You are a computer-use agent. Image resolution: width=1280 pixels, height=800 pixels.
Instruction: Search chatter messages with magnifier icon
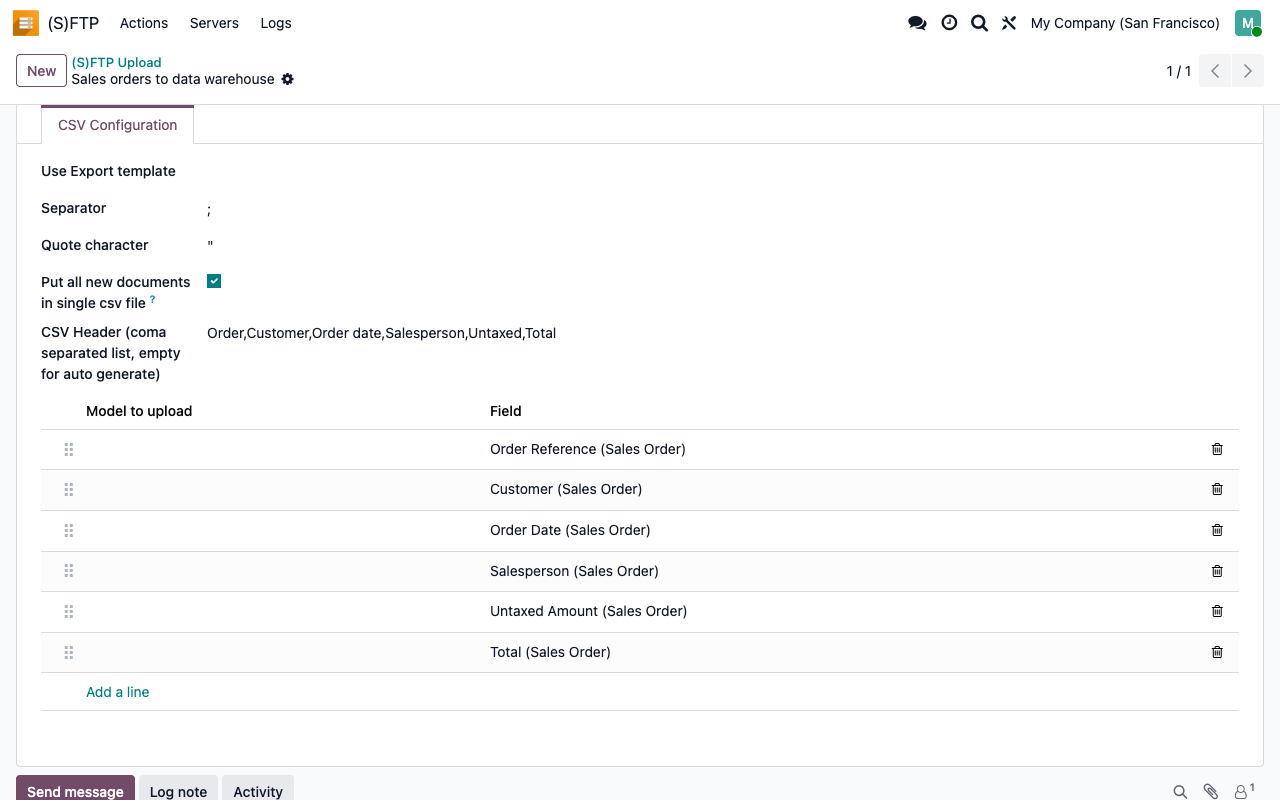(x=1180, y=792)
